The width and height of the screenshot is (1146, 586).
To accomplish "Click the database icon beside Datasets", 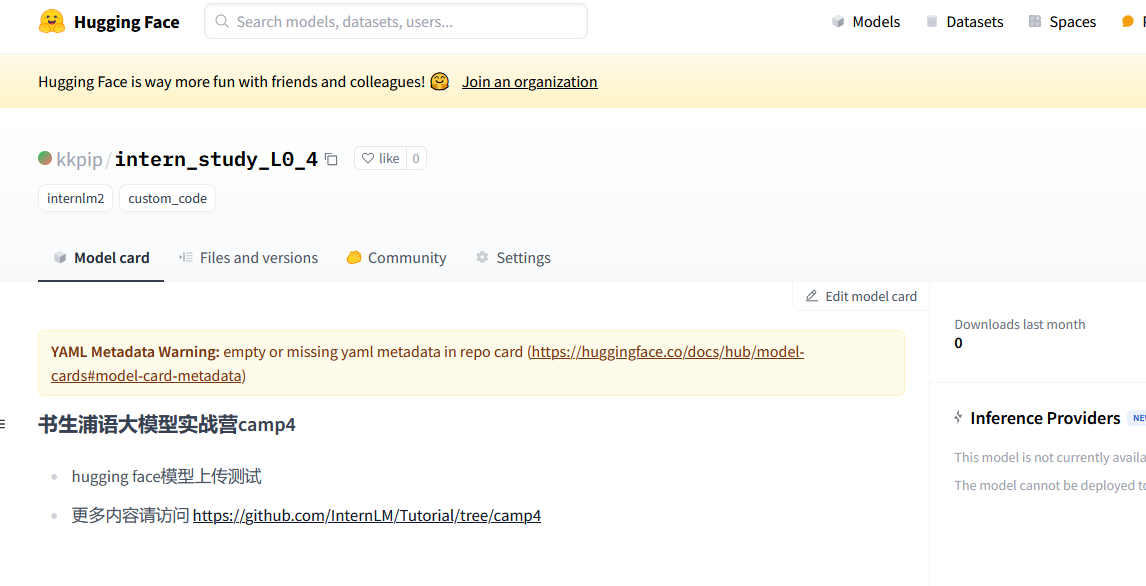I will tap(932, 22).
